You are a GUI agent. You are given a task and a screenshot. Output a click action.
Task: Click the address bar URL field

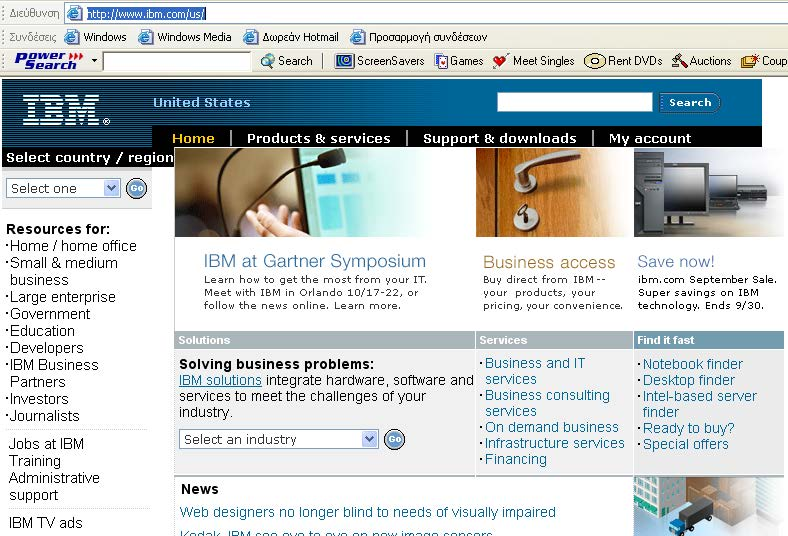426,14
